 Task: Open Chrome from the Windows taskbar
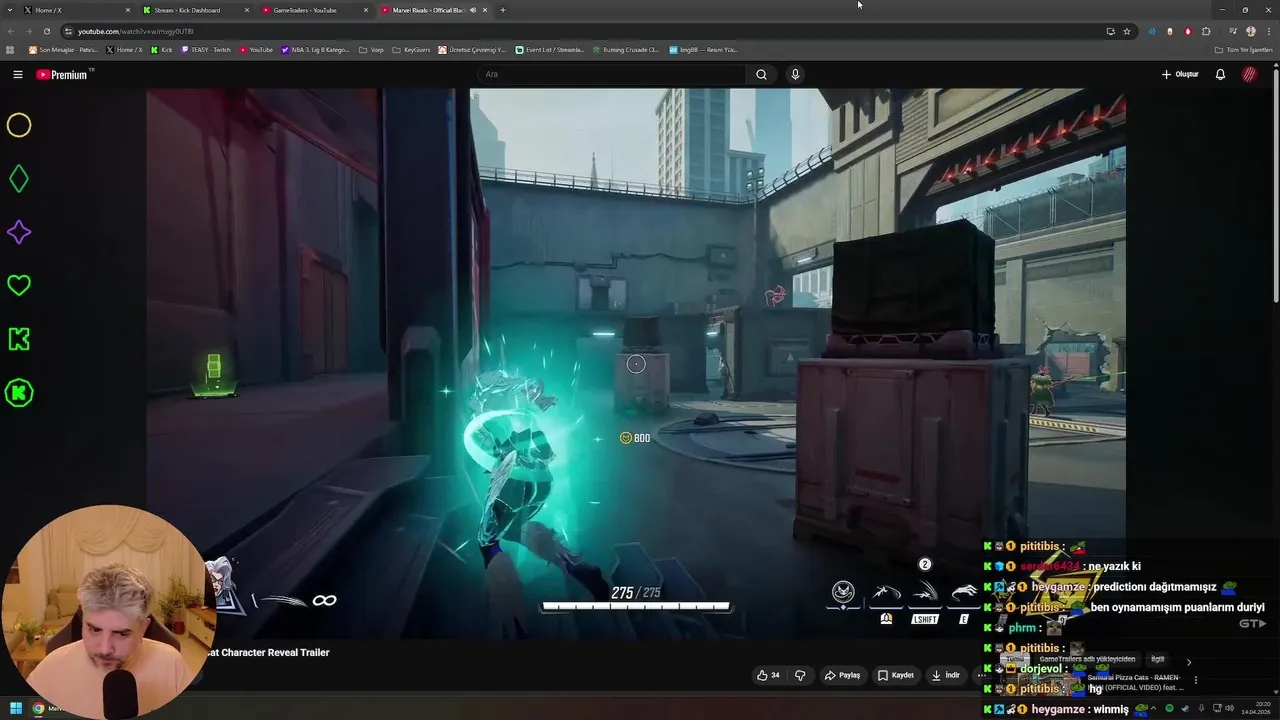click(x=38, y=708)
